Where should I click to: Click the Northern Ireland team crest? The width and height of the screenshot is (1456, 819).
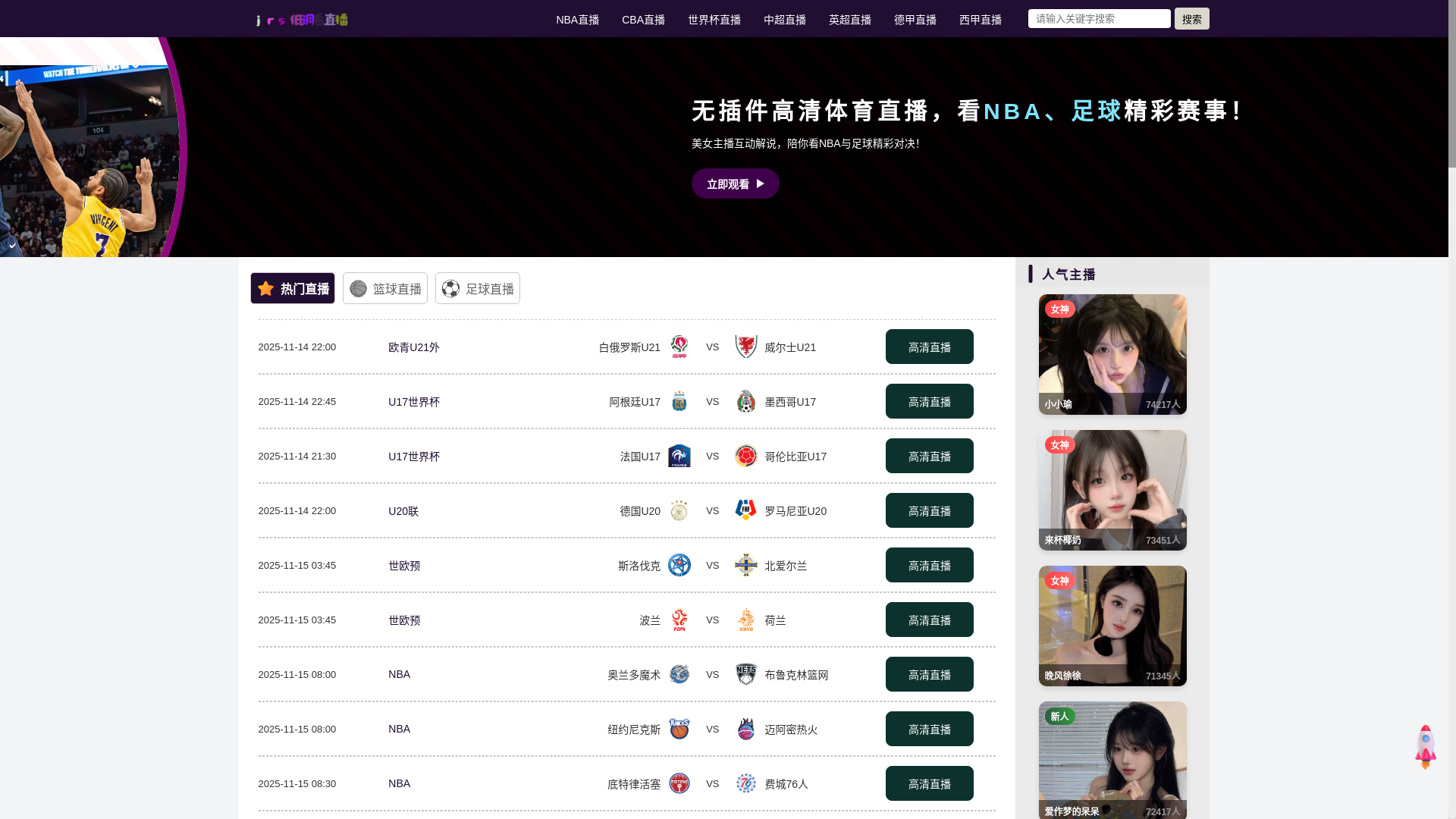click(746, 565)
